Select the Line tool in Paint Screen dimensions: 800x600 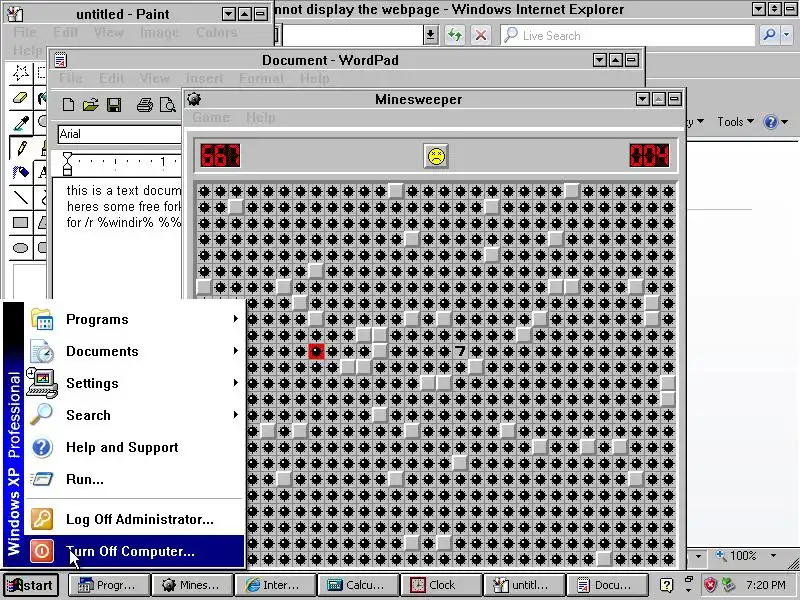click(21, 197)
